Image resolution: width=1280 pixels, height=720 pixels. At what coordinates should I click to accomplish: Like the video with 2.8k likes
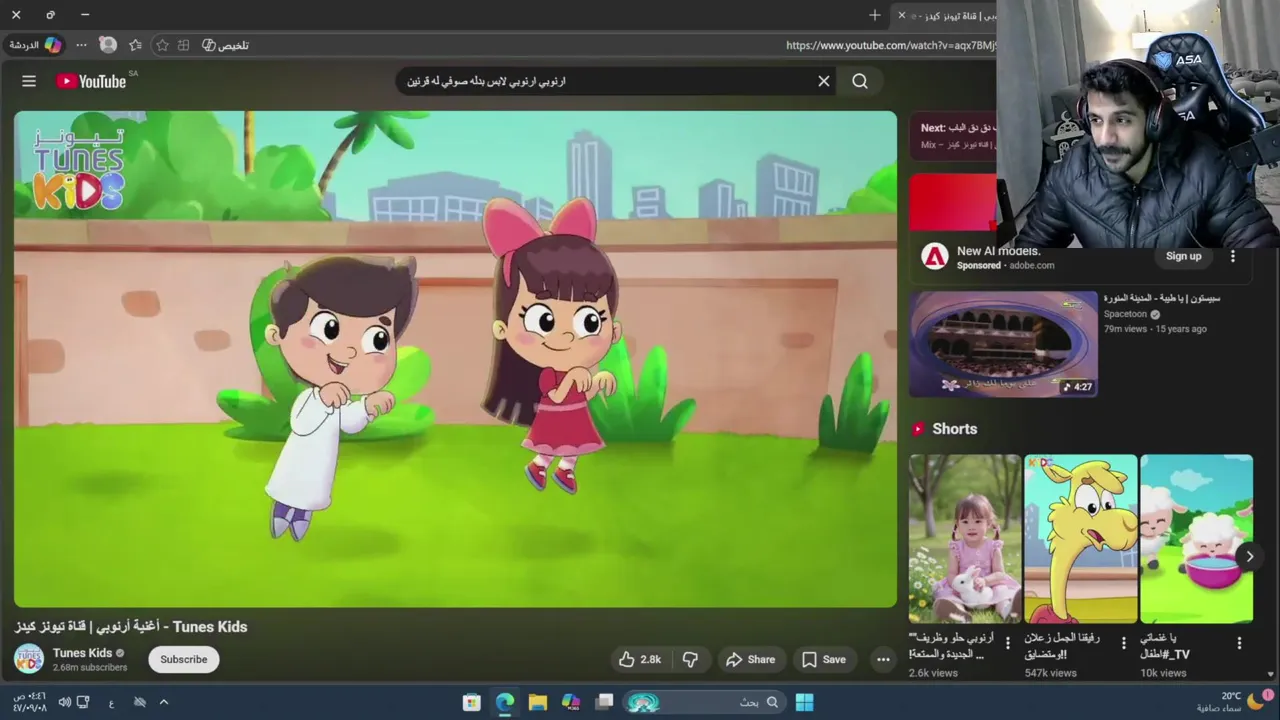click(639, 659)
